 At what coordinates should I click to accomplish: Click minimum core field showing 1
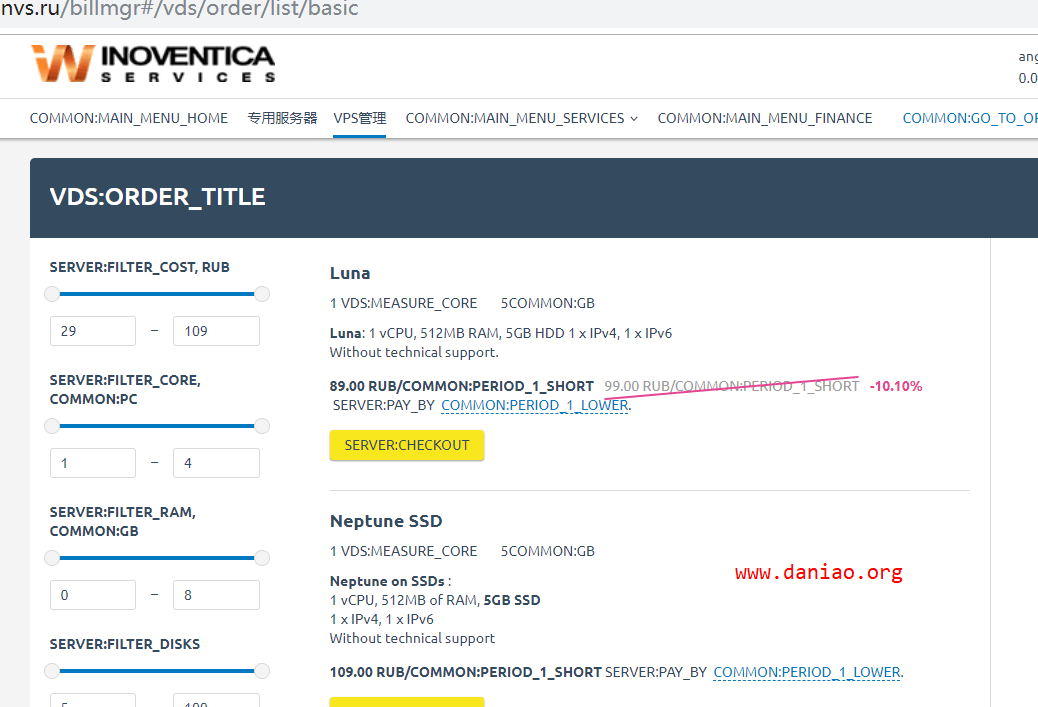(x=93, y=463)
